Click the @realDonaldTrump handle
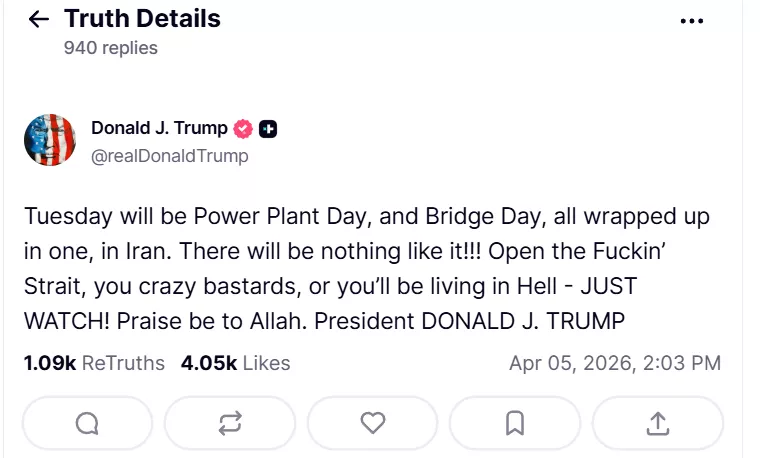 [x=169, y=156]
